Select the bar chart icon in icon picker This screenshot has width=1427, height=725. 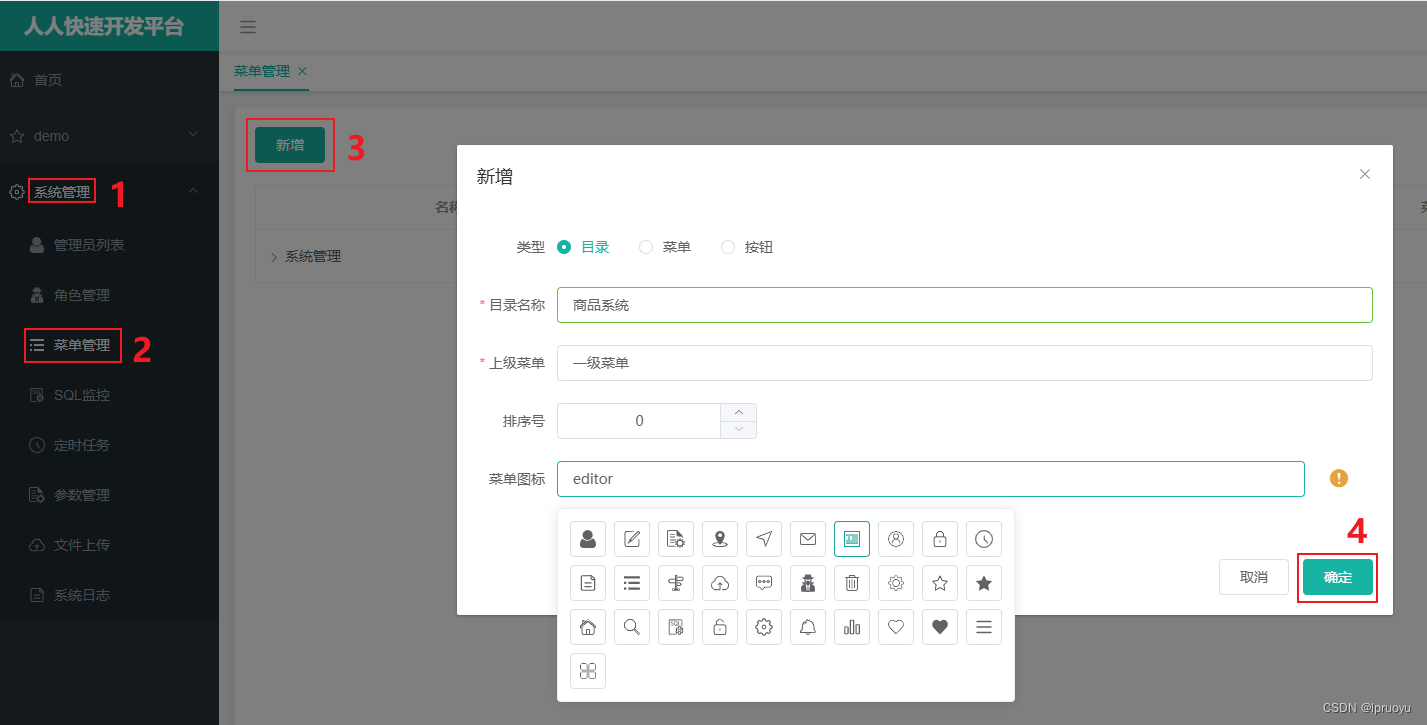pos(852,627)
